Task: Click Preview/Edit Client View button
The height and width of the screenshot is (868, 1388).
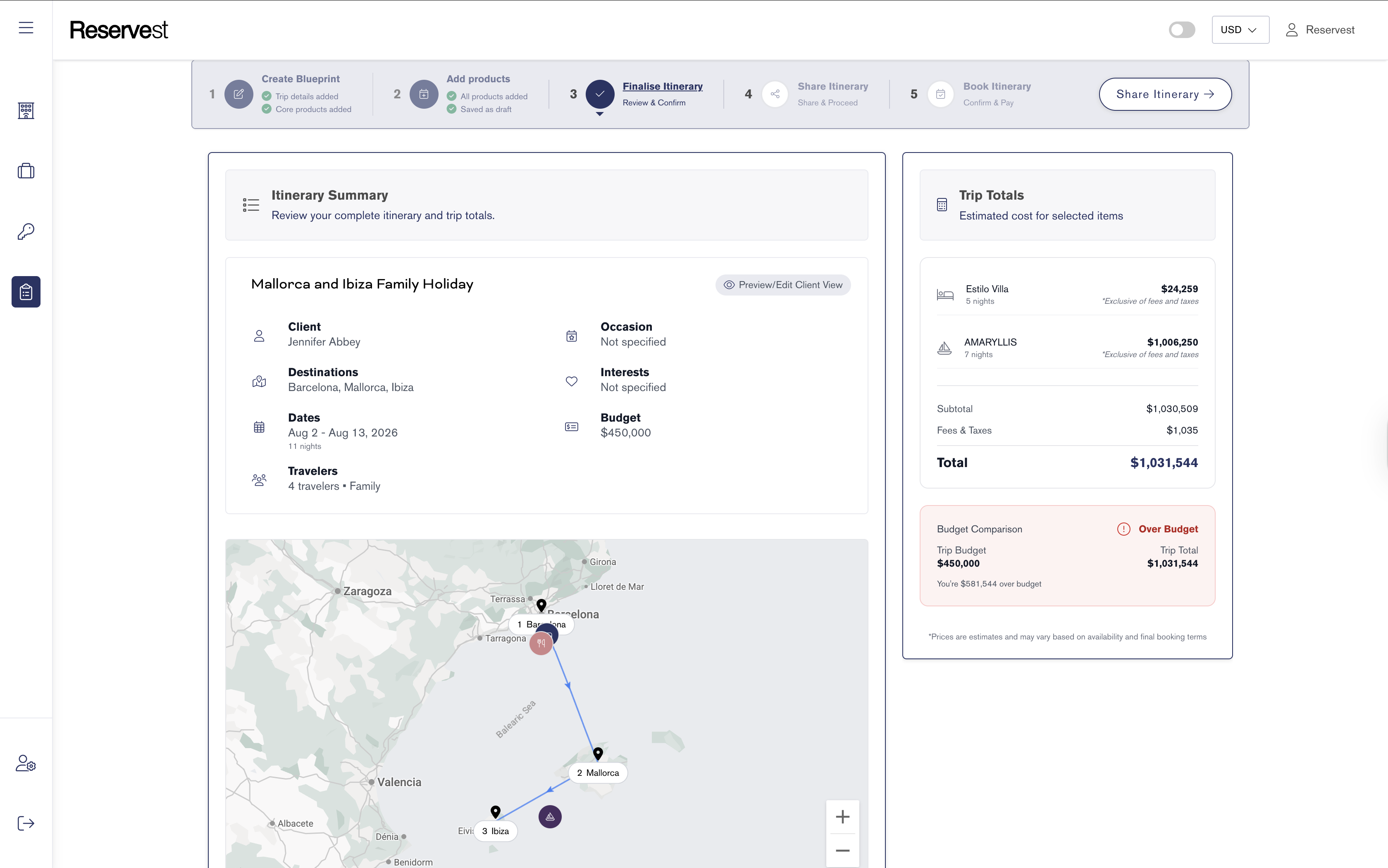Action: coord(782,285)
